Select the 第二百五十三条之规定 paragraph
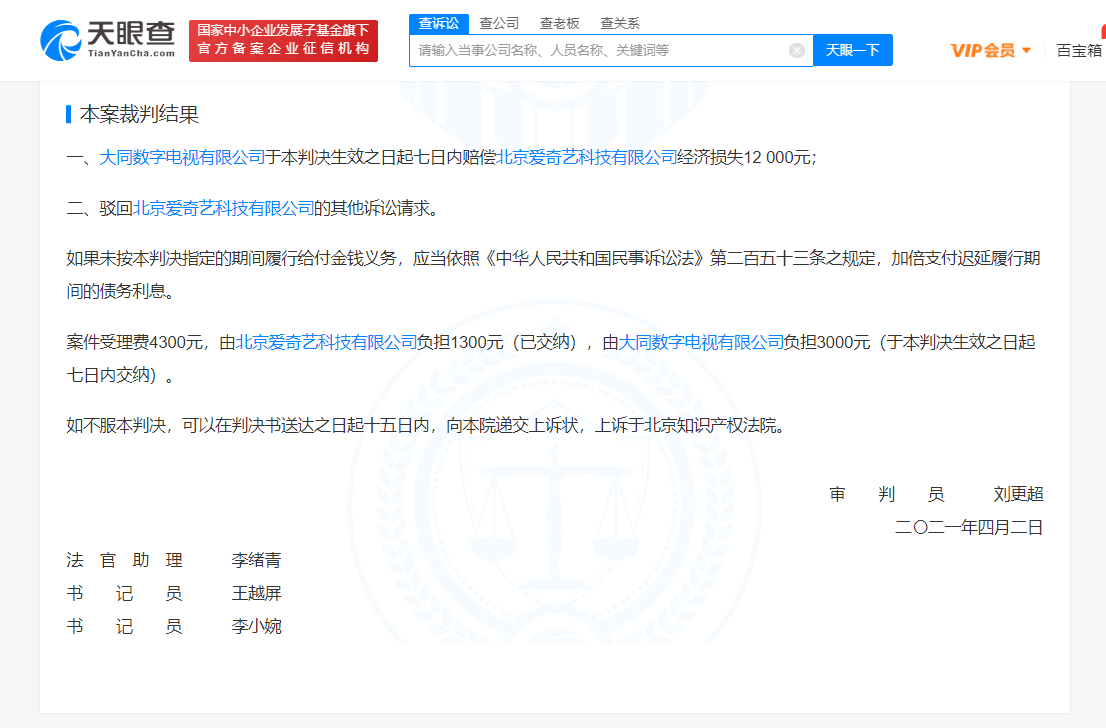 click(x=553, y=274)
